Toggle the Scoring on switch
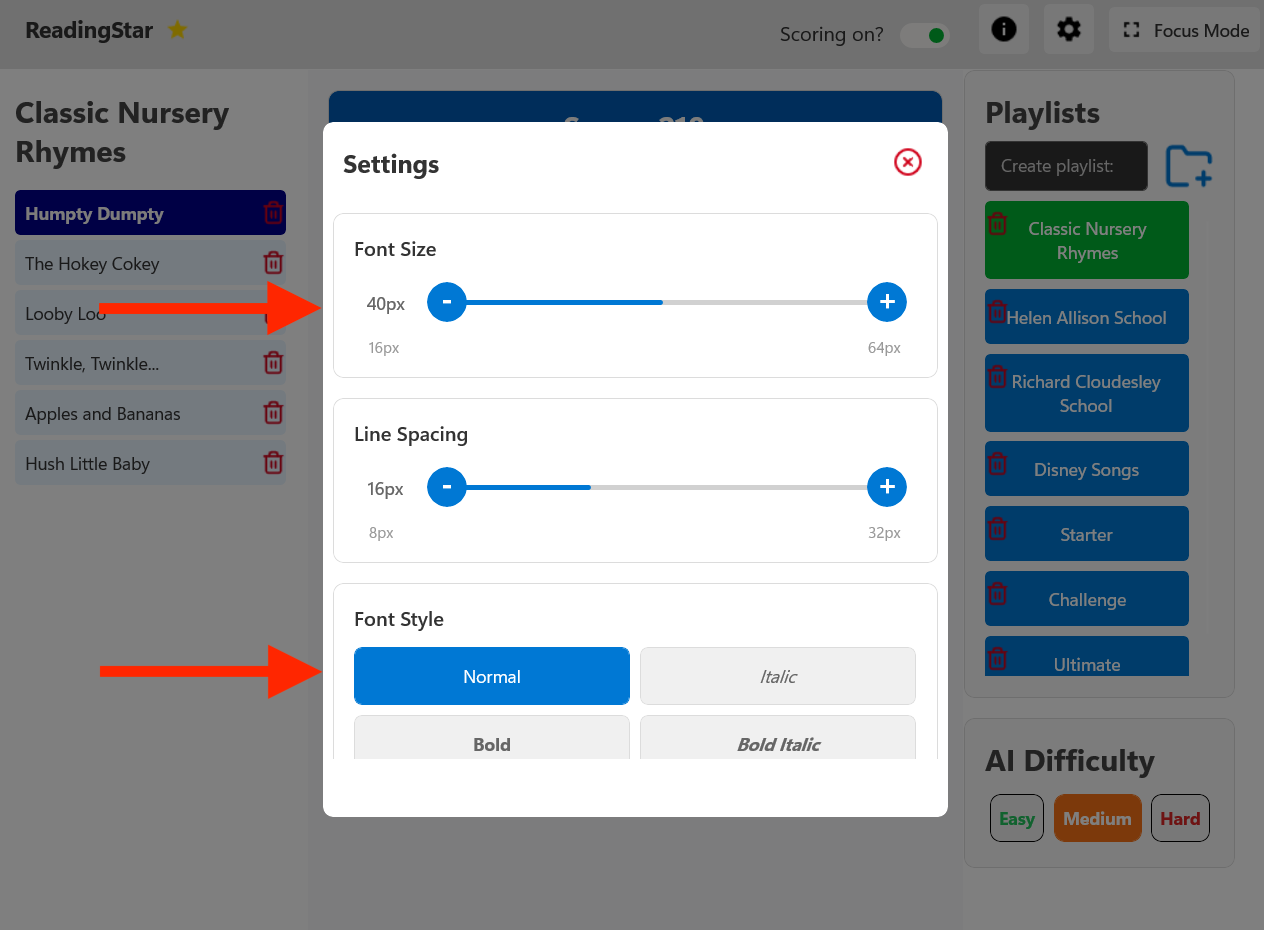1264x930 pixels. click(x=925, y=35)
